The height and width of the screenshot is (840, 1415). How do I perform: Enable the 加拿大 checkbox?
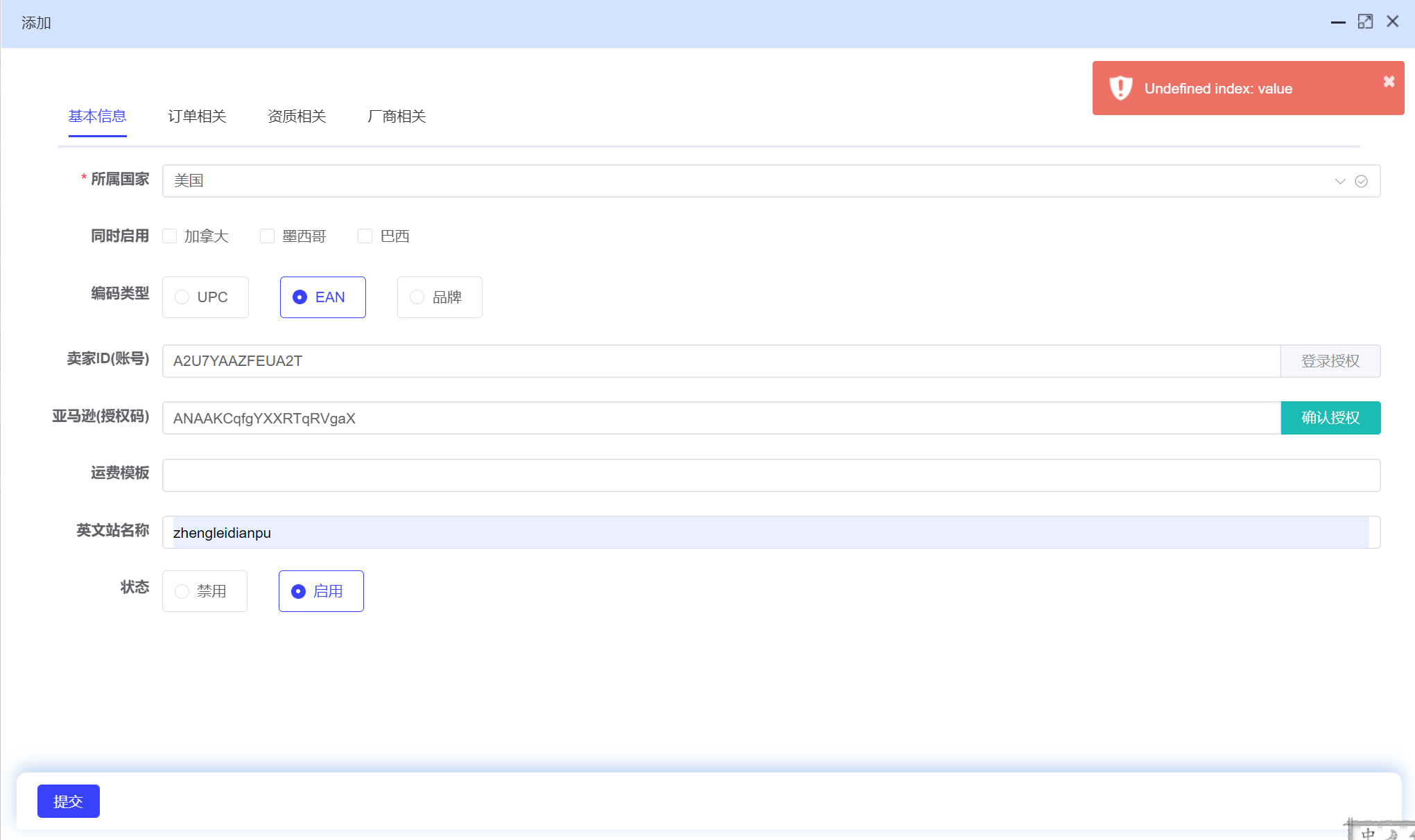[x=170, y=236]
